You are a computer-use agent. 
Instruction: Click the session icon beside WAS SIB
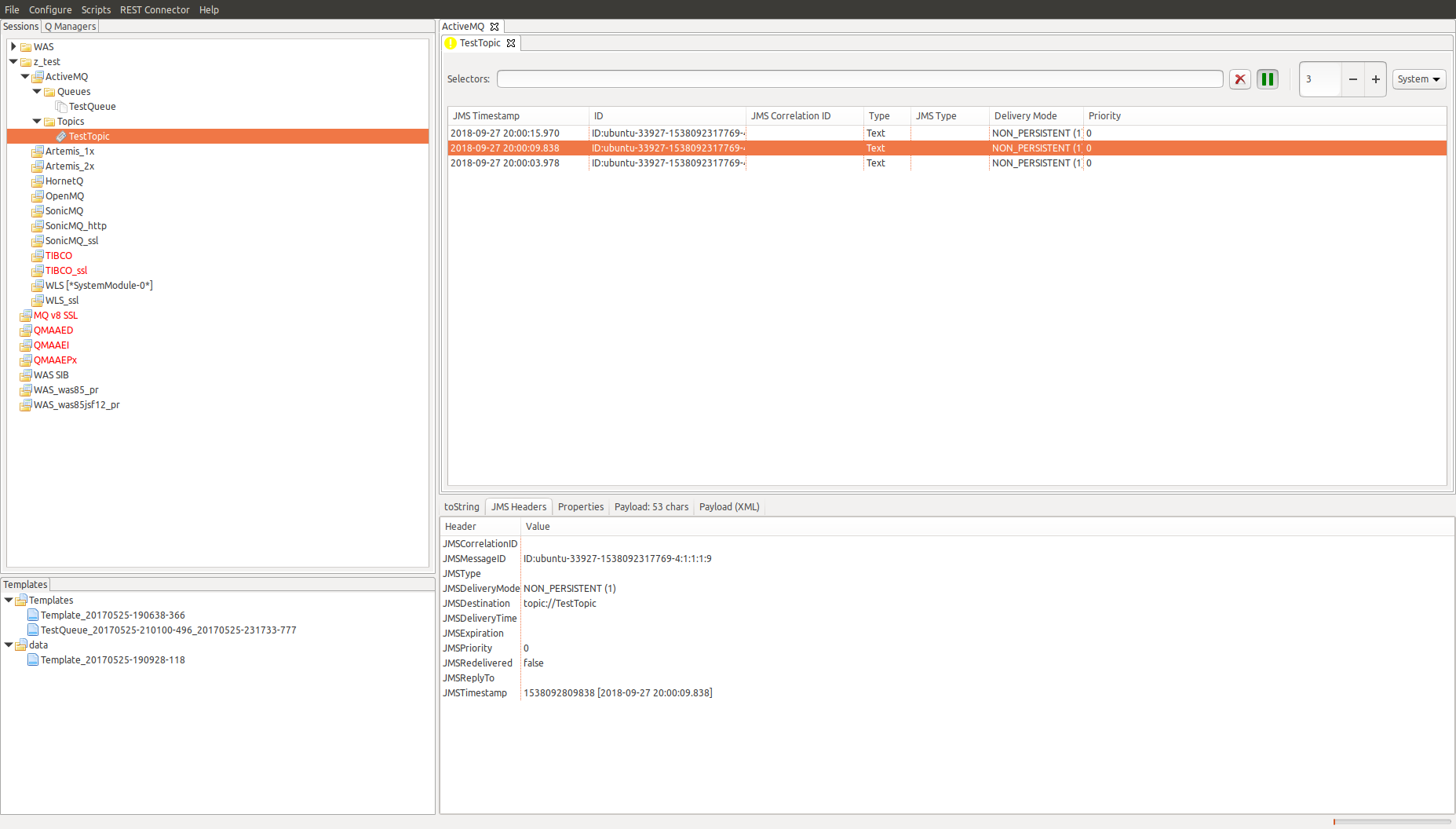coord(26,375)
